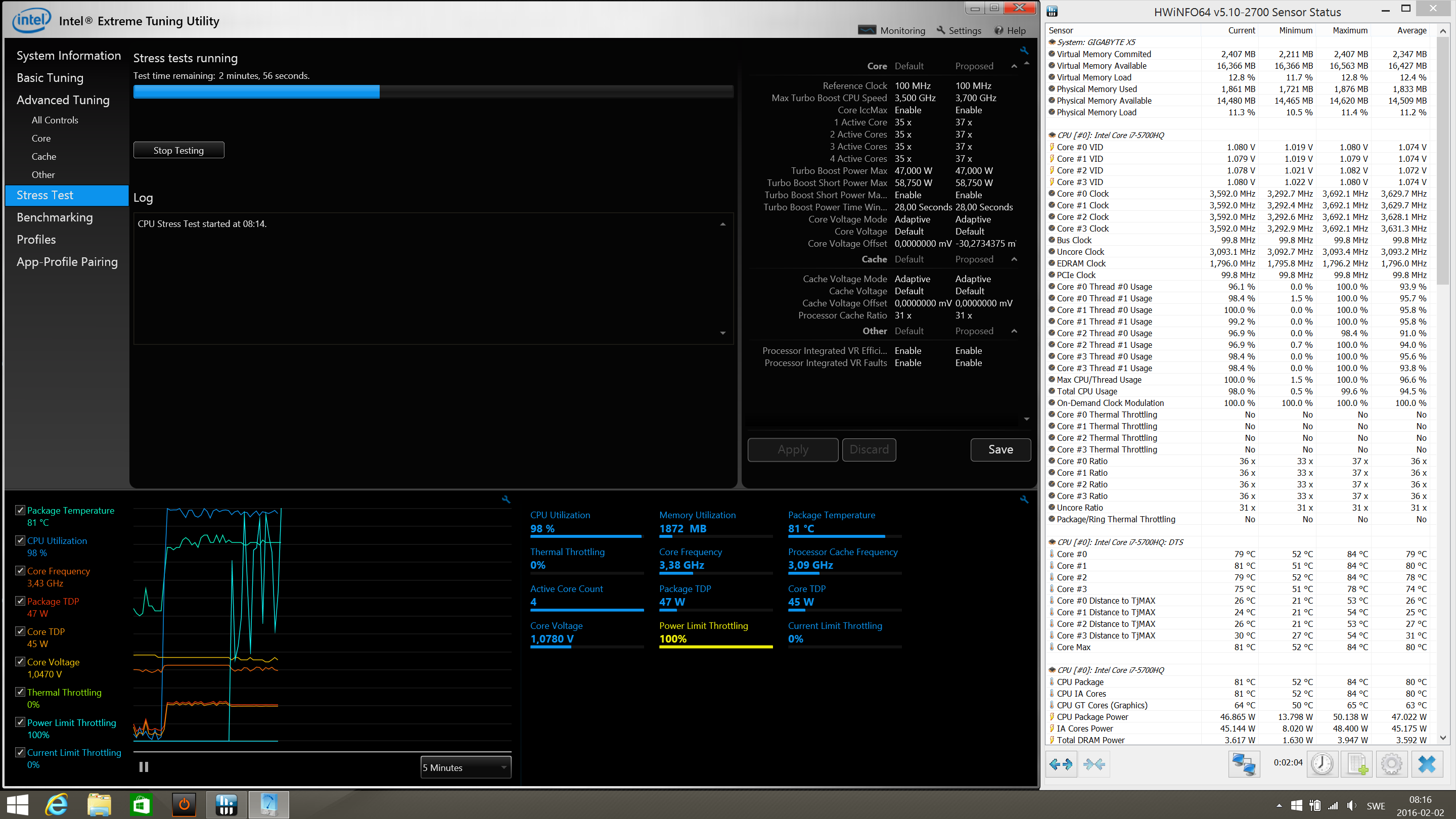
Task: Click the SWE language indicator in tray
Action: pyautogui.click(x=1376, y=805)
